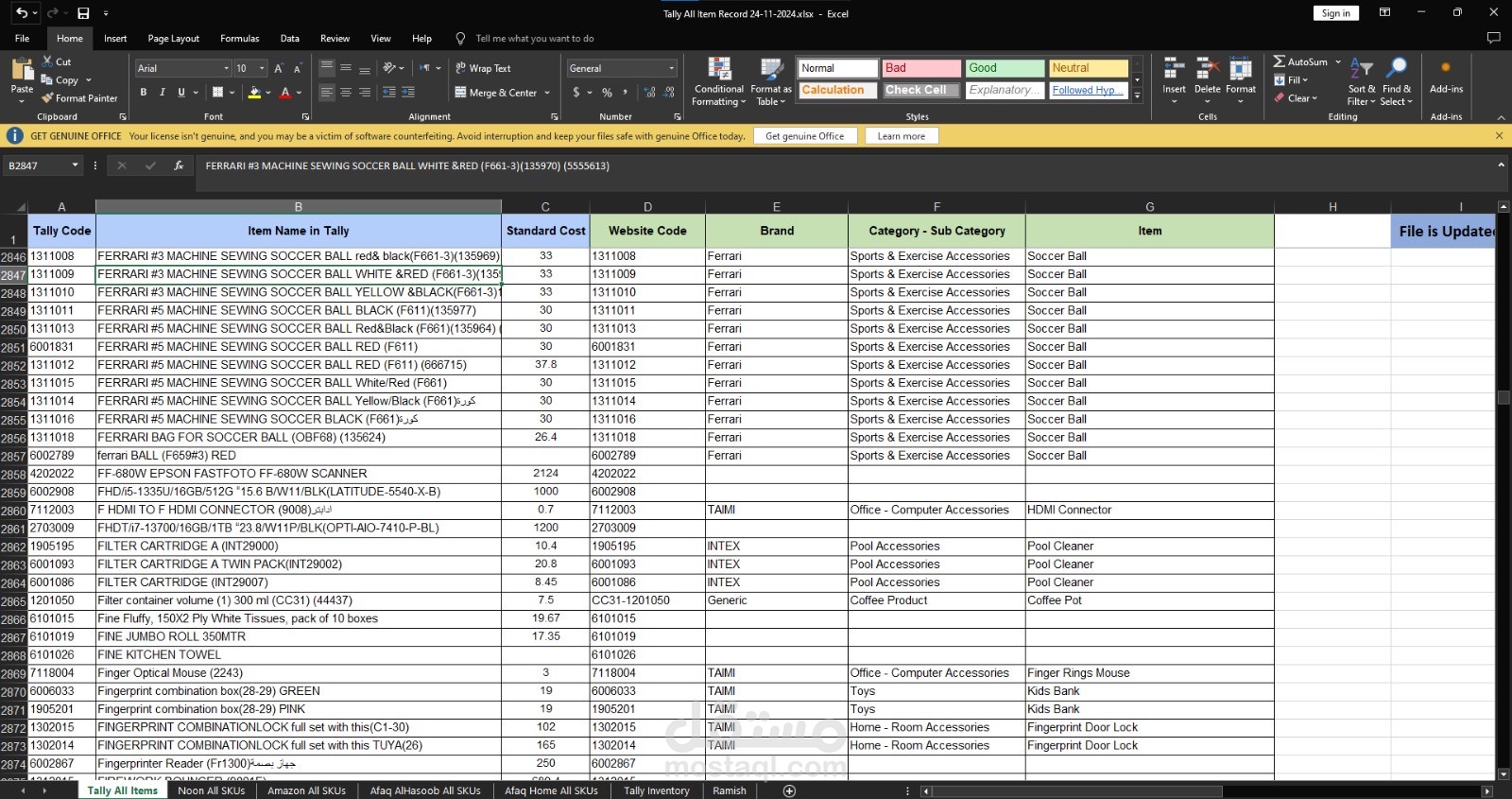Click the Bottom Align icon
Viewport: 1512px width, 799px height.
click(365, 68)
